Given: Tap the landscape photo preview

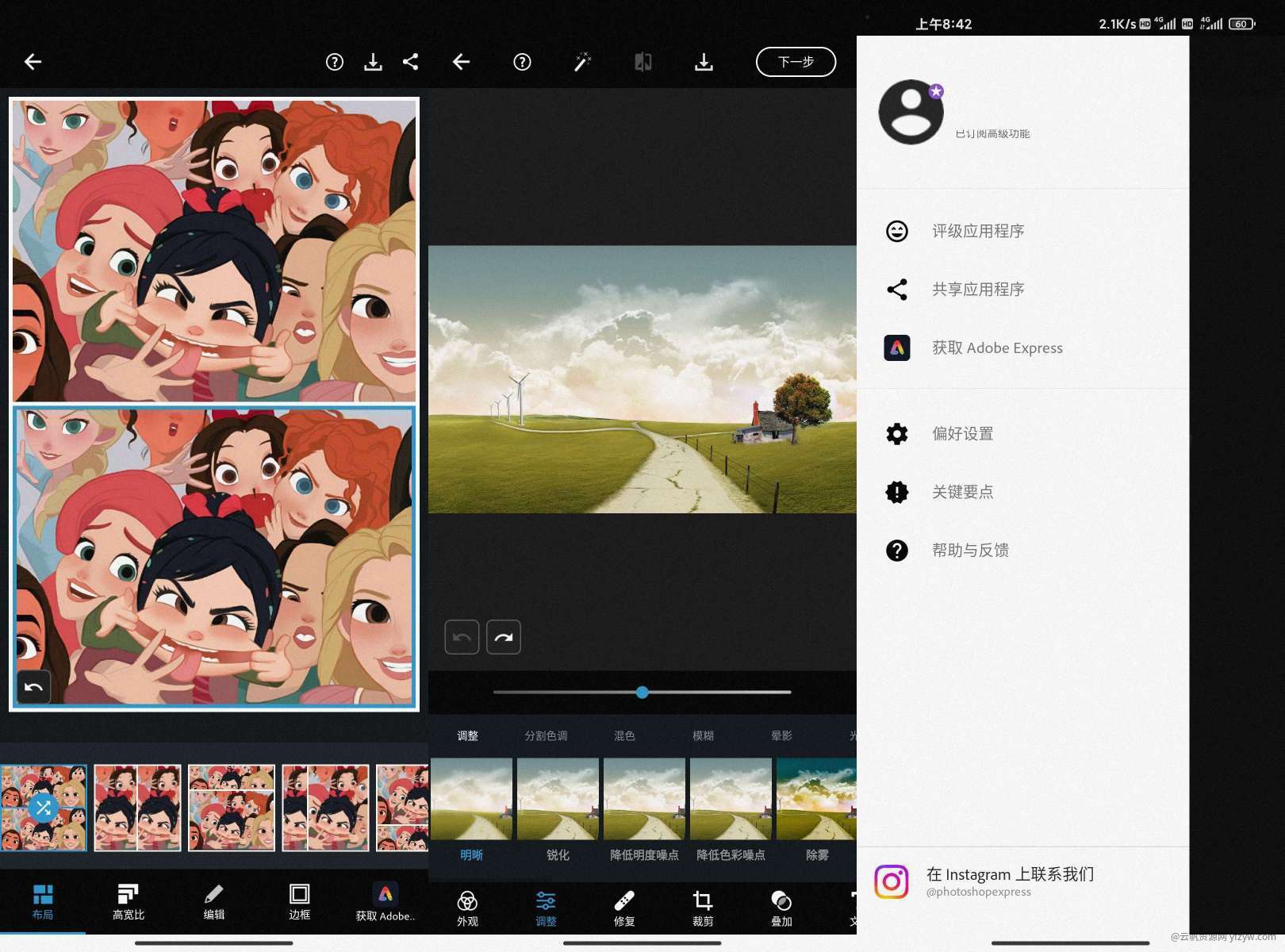Looking at the screenshot, I should point(642,379).
